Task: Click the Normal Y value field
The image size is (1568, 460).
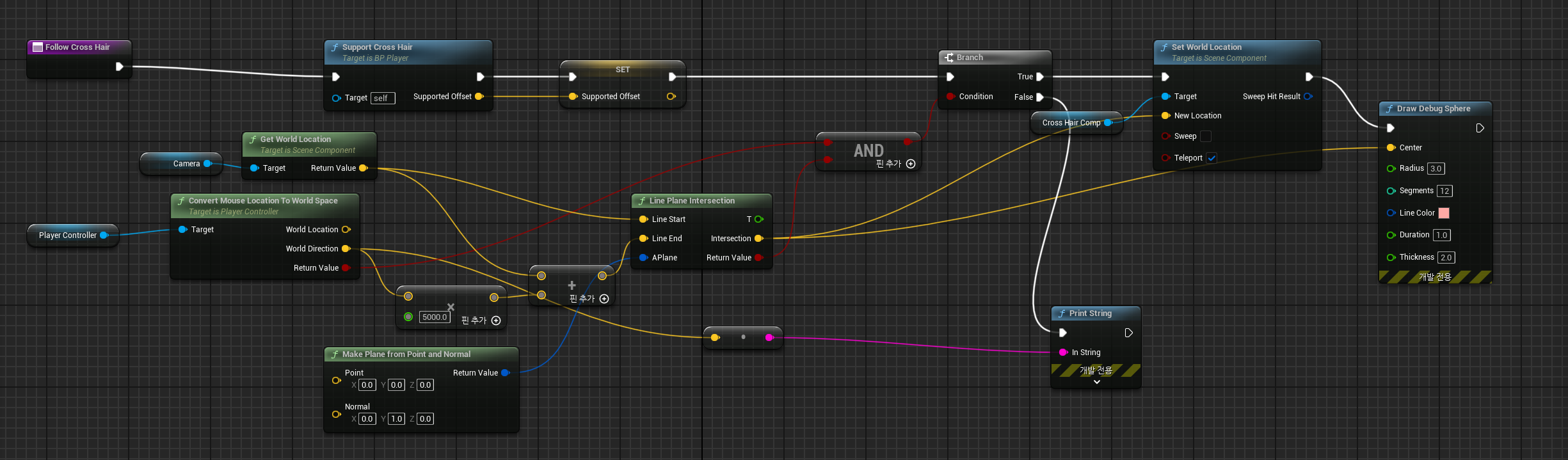Action: 397,419
